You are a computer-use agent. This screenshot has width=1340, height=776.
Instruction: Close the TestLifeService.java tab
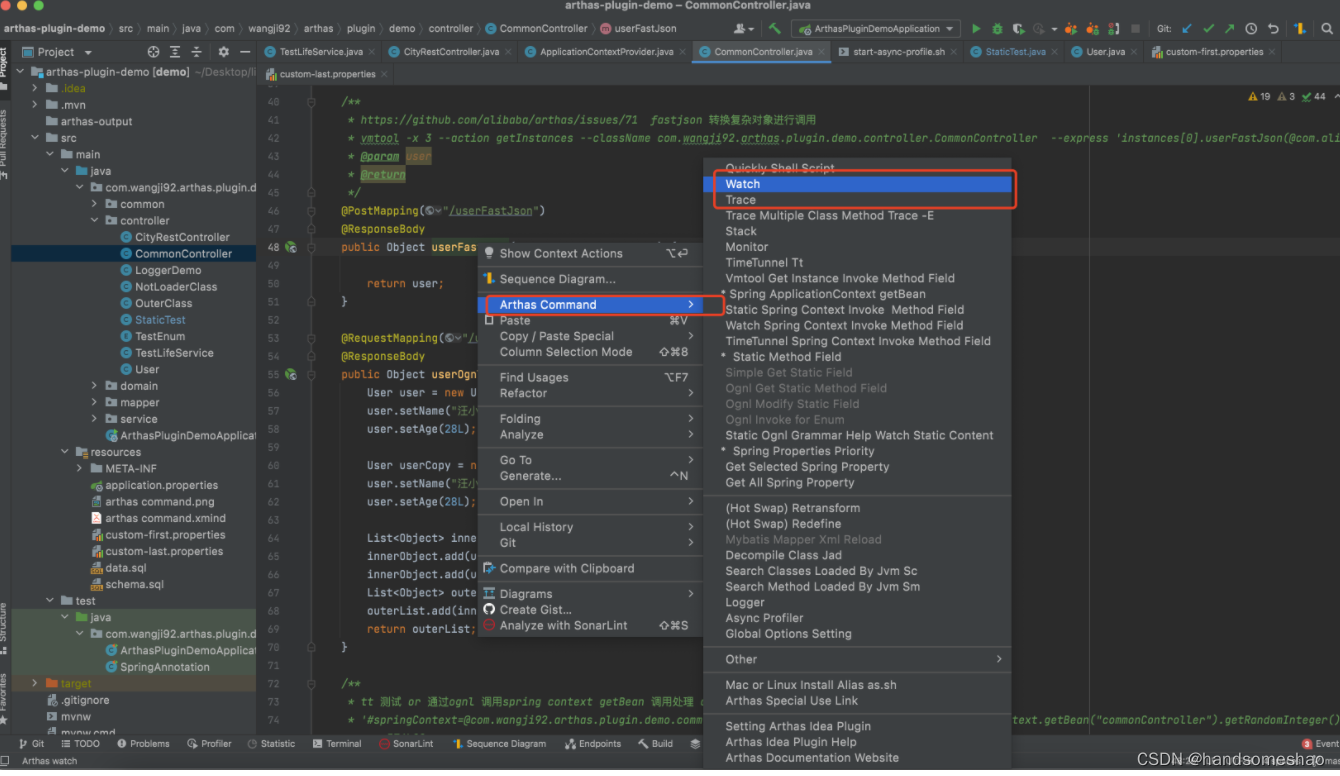(x=372, y=52)
